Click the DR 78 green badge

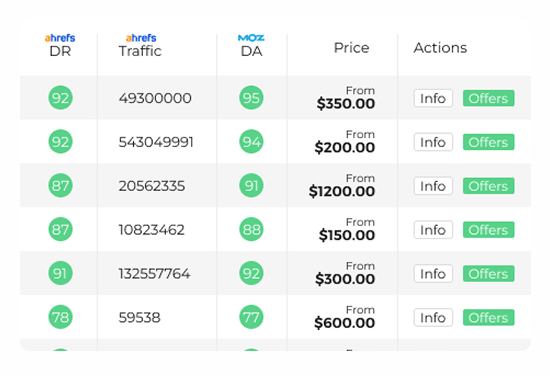[x=60, y=317]
